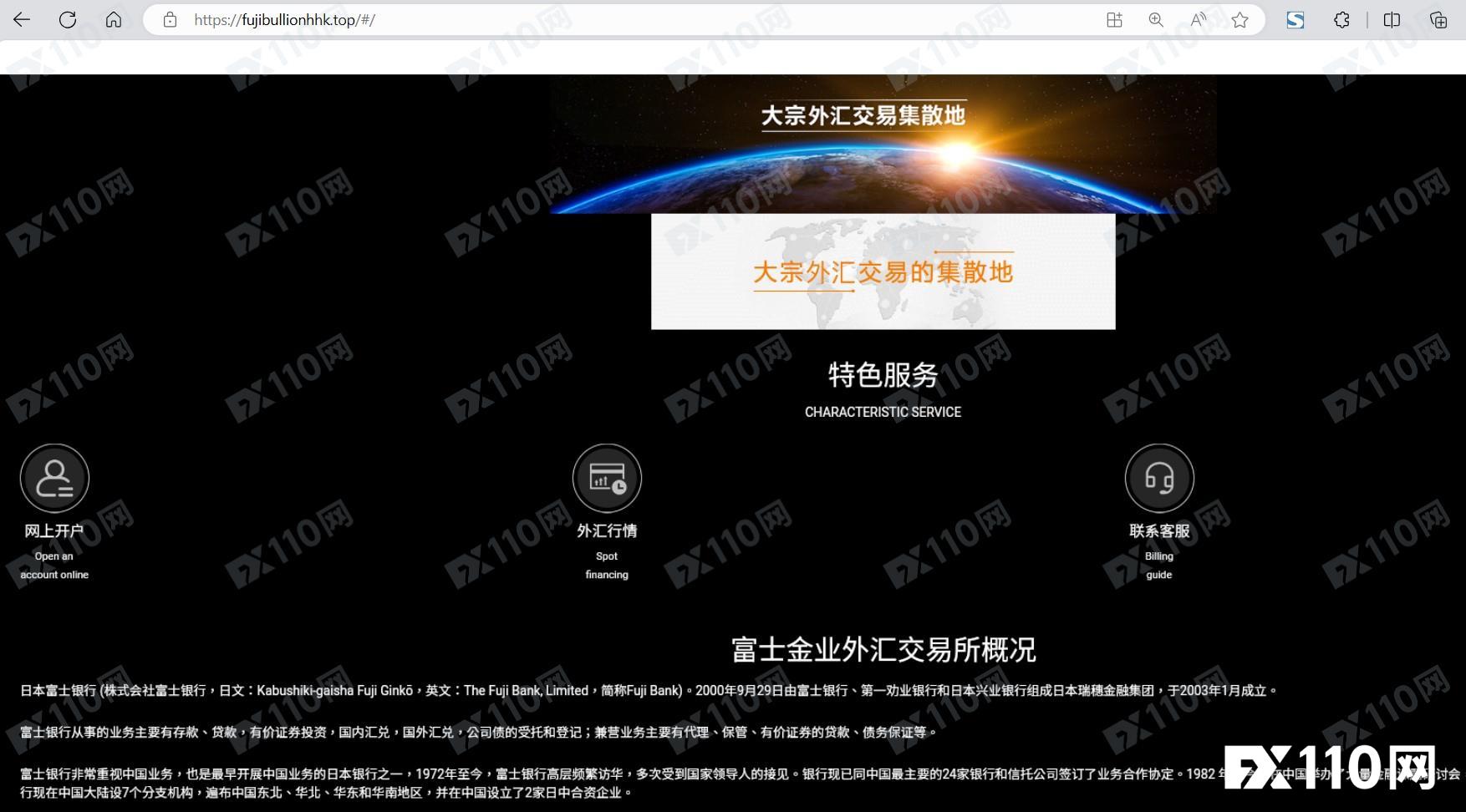The width and height of the screenshot is (1466, 812).
Task: Reload the current page
Action: click(68, 20)
